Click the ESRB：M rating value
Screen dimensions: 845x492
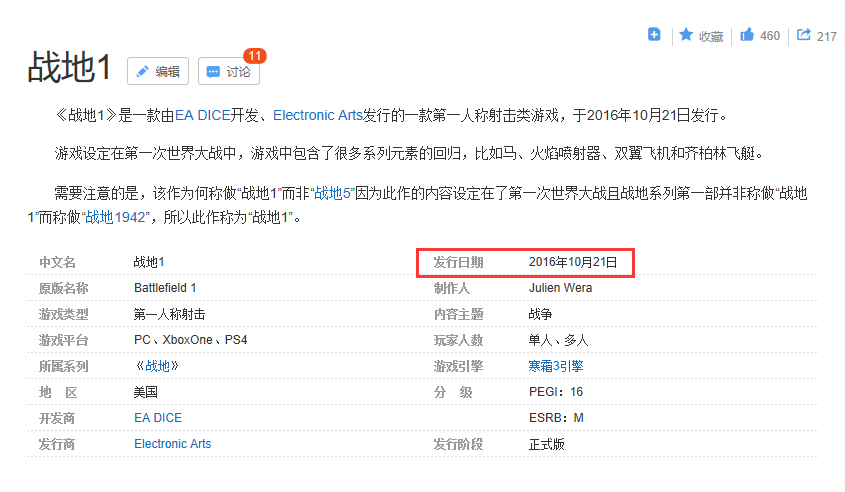[556, 418]
